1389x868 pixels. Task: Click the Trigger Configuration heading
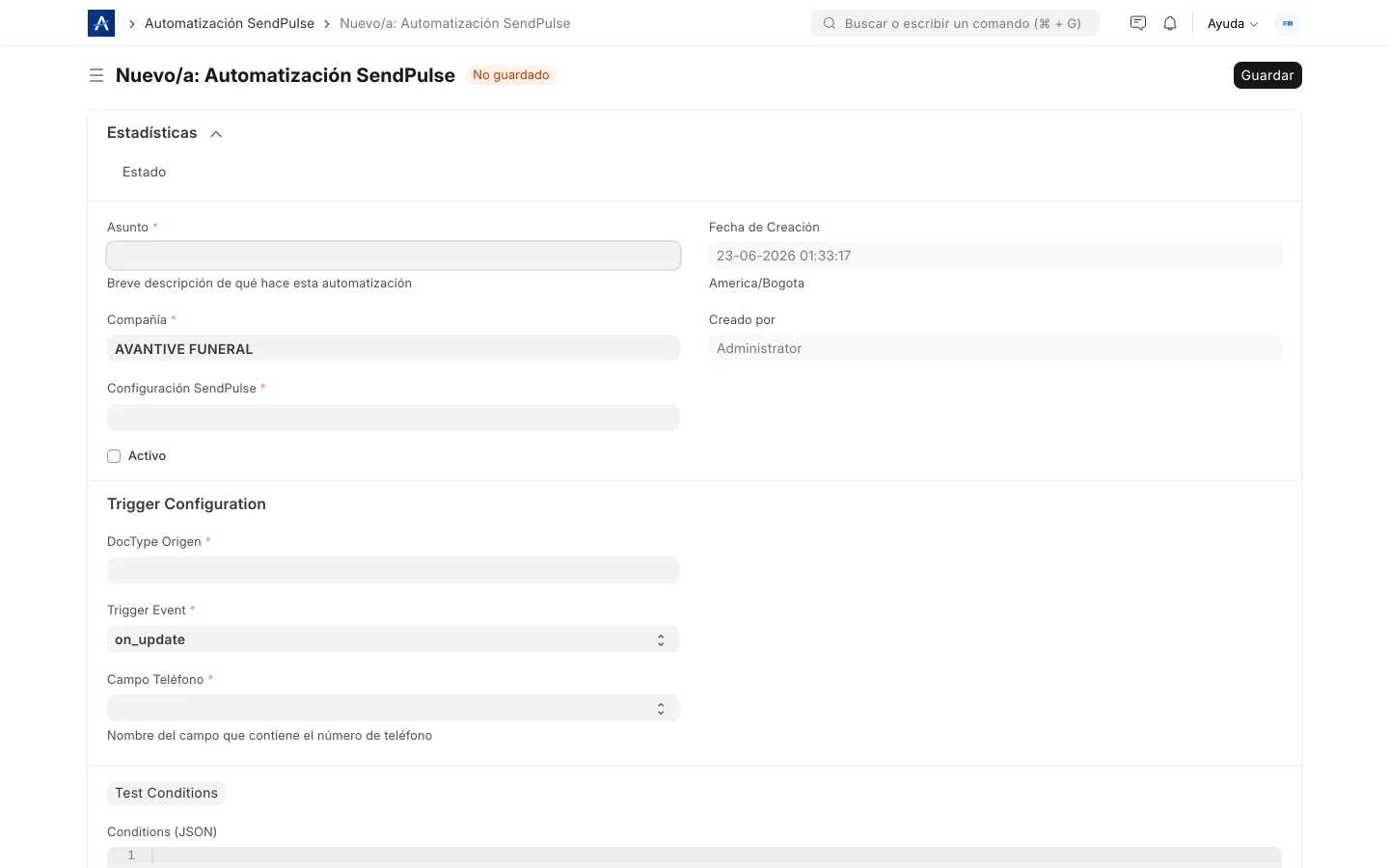click(186, 504)
